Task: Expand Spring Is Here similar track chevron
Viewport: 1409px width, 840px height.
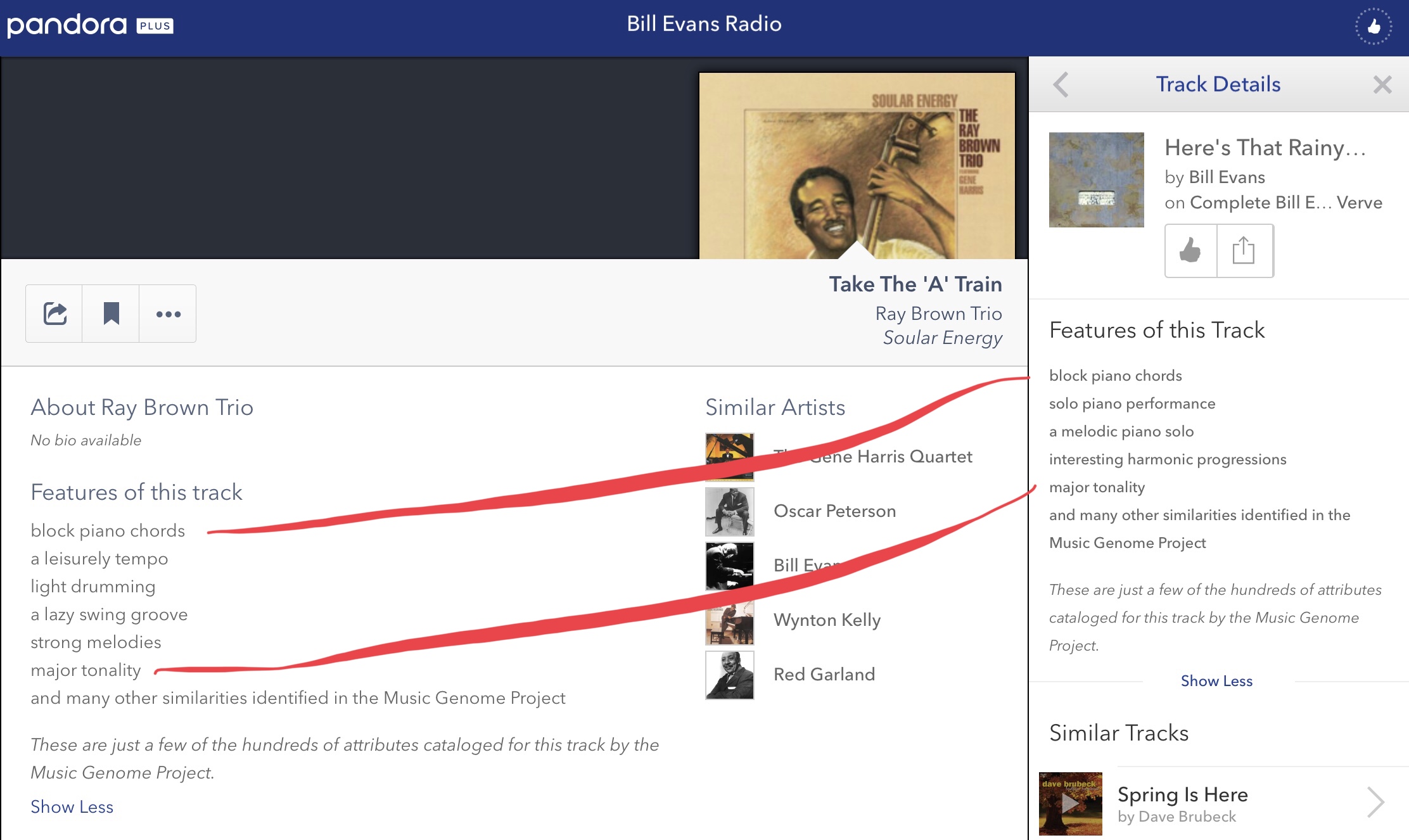Action: pos(1375,803)
